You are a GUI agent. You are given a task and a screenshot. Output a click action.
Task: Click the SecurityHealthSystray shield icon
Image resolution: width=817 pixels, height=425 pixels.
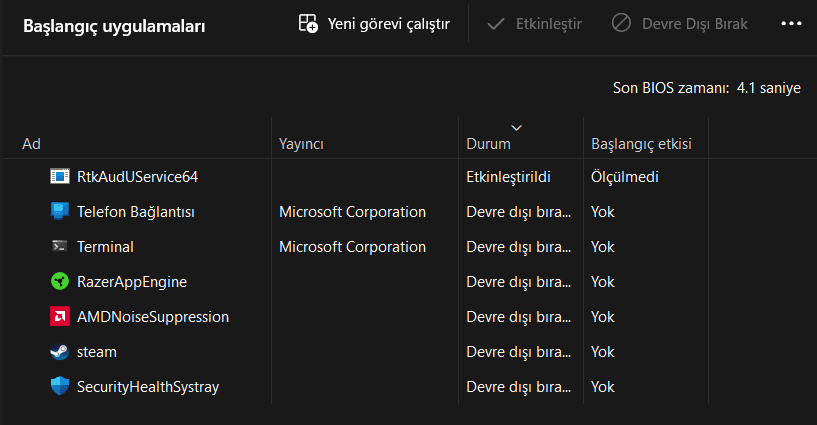click(x=60, y=386)
